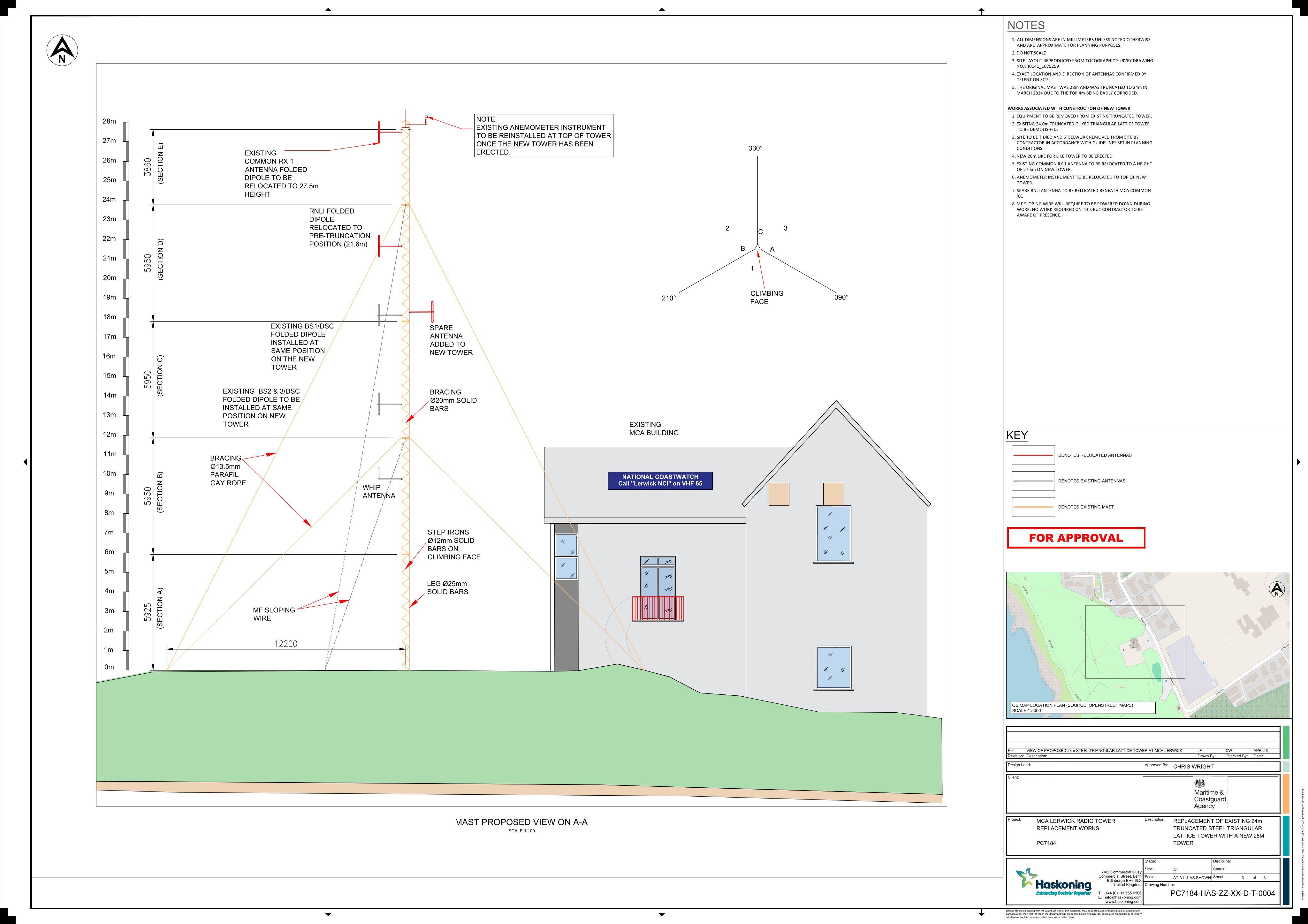Click the MF SLOPING WIRE label
1308x924 pixels.
pos(274,614)
